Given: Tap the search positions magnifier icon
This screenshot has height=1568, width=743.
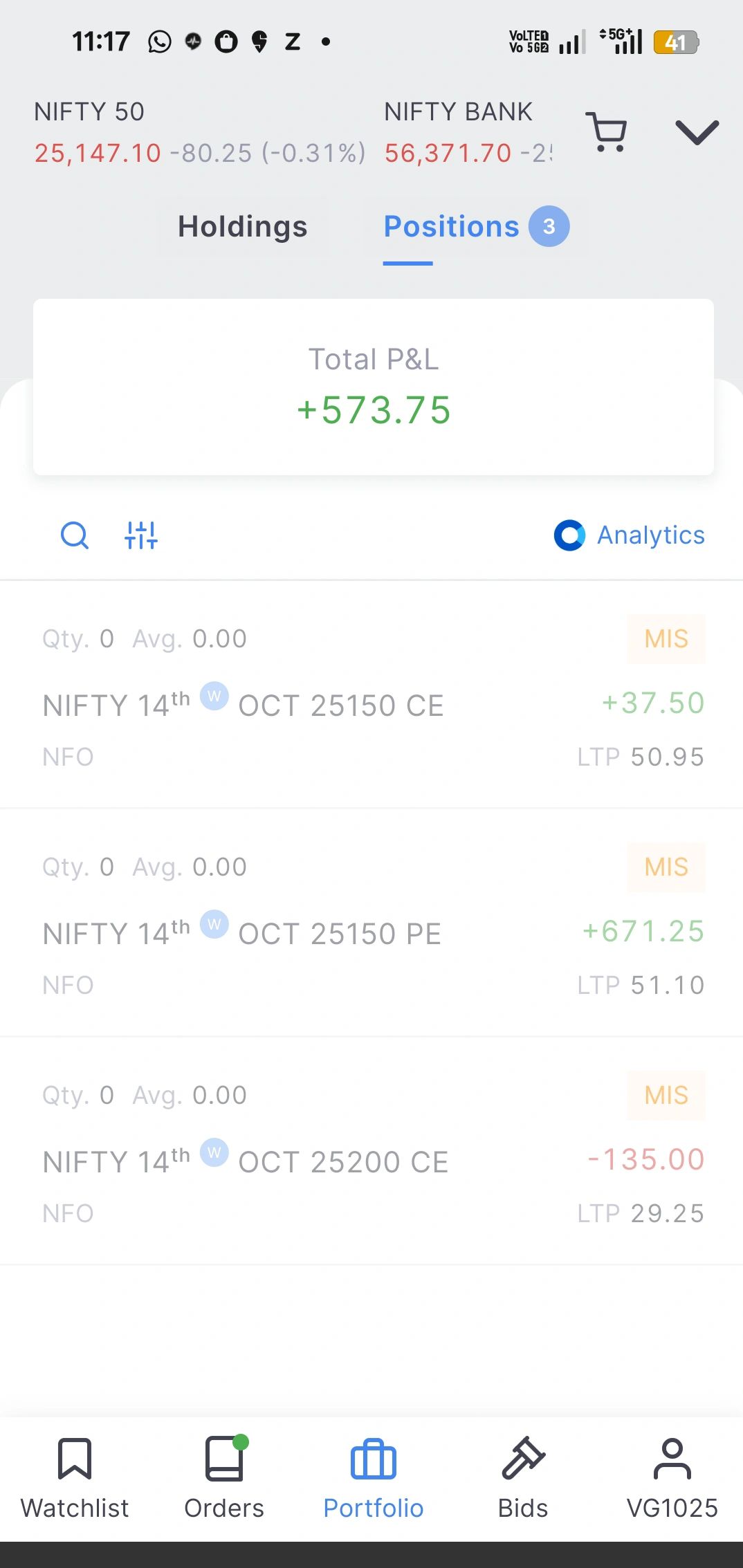Looking at the screenshot, I should [x=75, y=535].
